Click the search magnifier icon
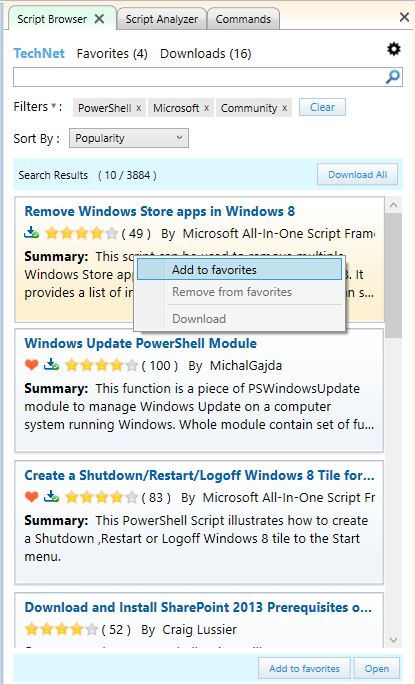This screenshot has height=684, width=415. pyautogui.click(x=393, y=77)
